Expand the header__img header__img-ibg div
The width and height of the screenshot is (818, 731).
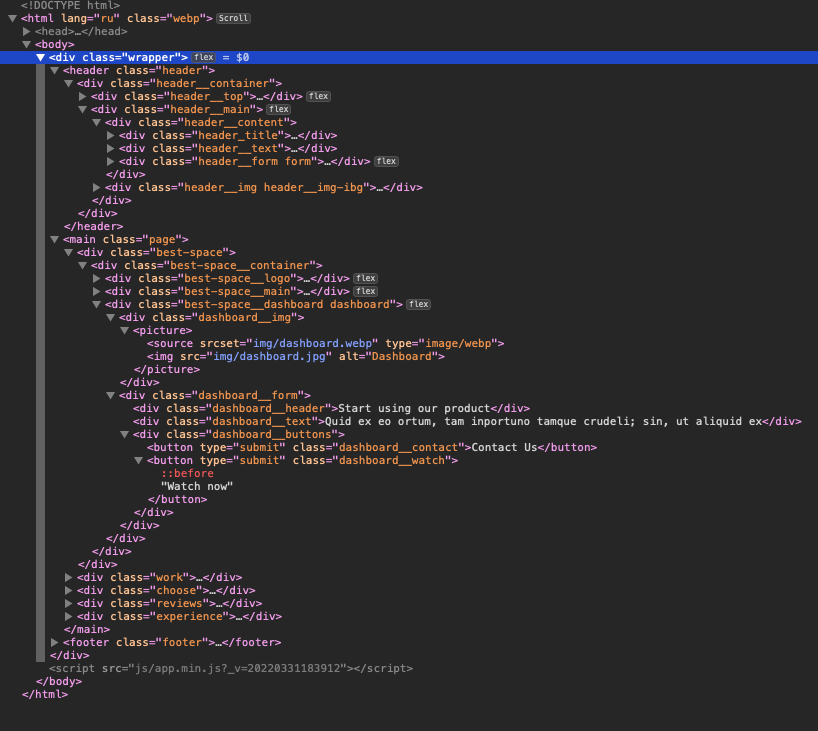pos(97,187)
